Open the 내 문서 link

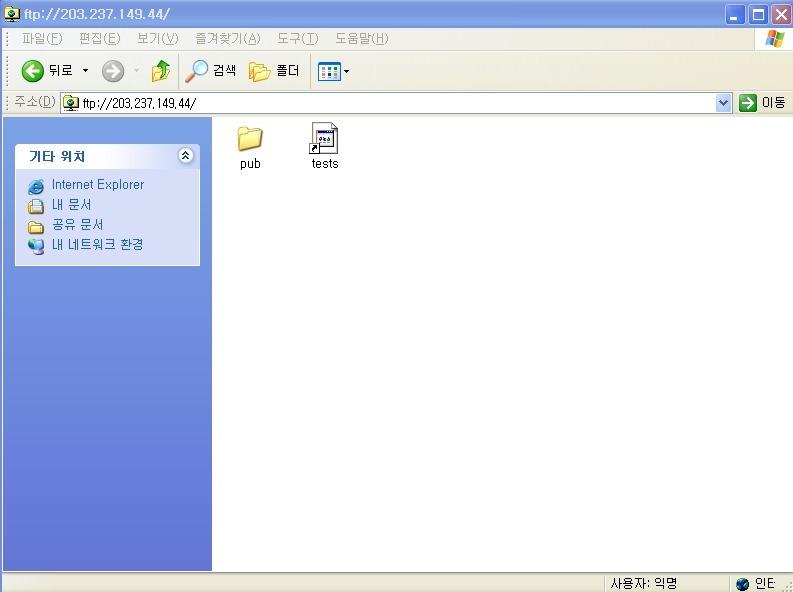pyautogui.click(x=72, y=205)
